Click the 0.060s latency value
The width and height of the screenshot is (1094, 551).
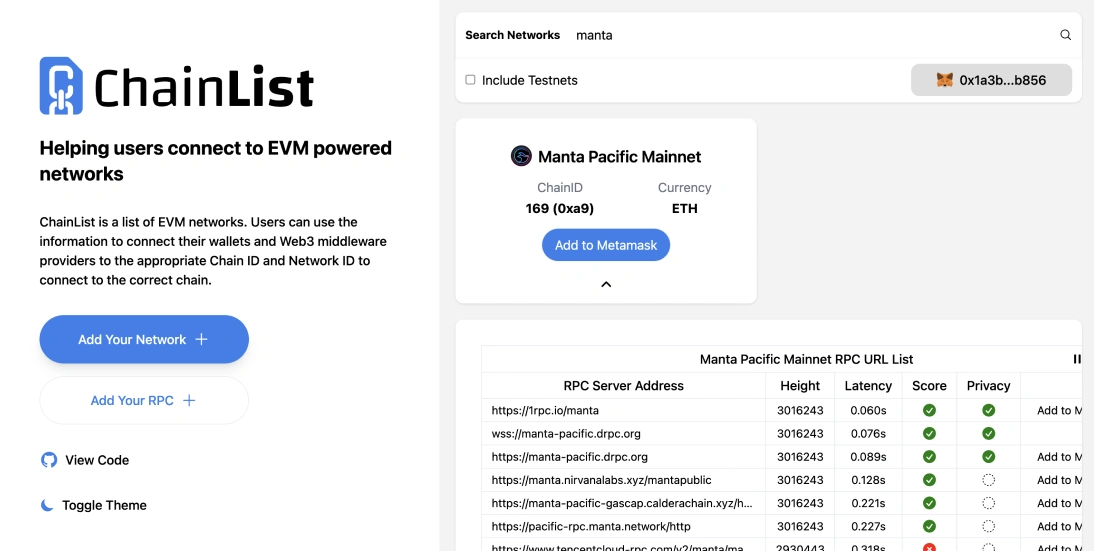868,410
